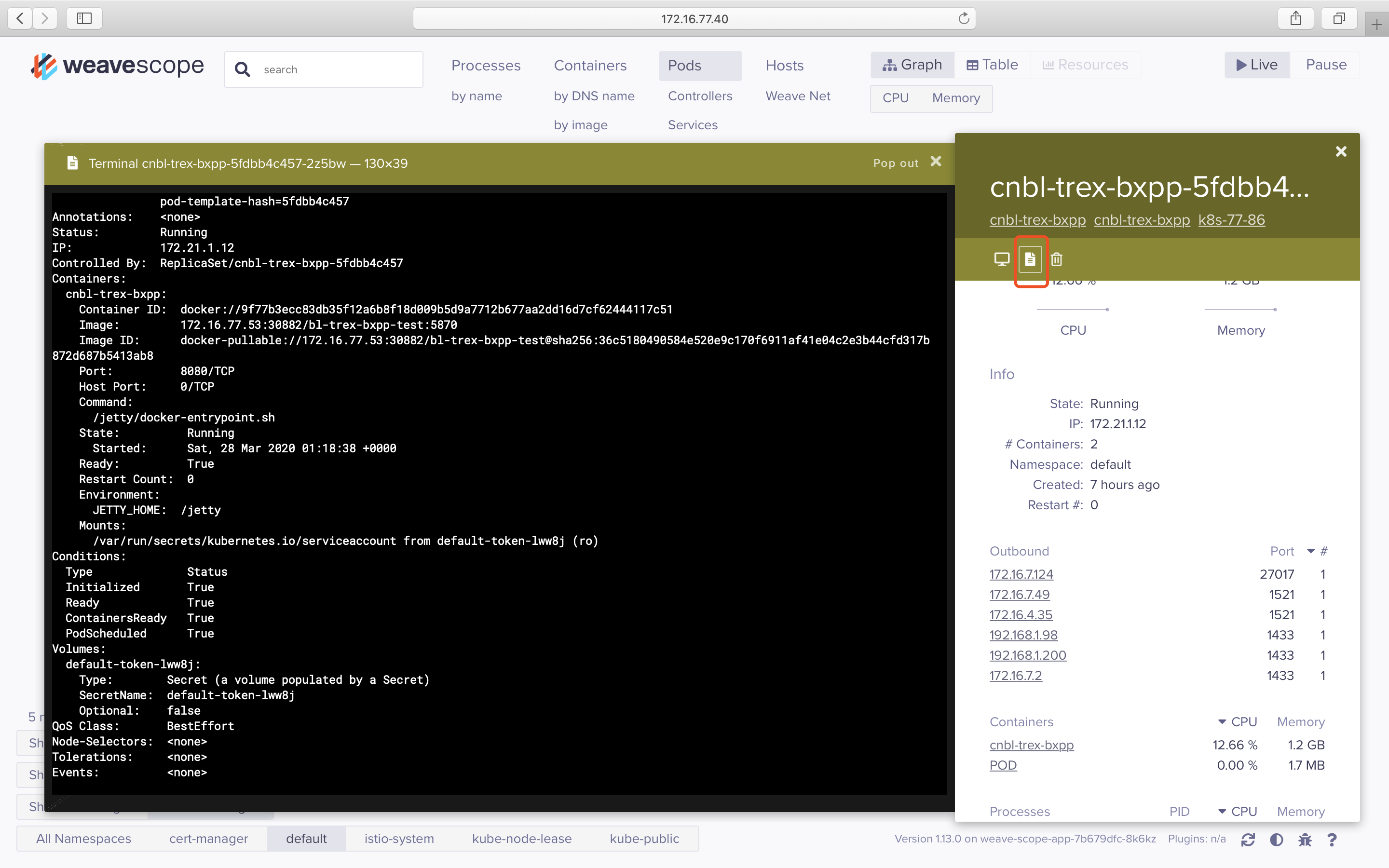Viewport: 1389px width, 868px height.
Task: Open outbound link 172.16.7.124
Action: (1021, 574)
